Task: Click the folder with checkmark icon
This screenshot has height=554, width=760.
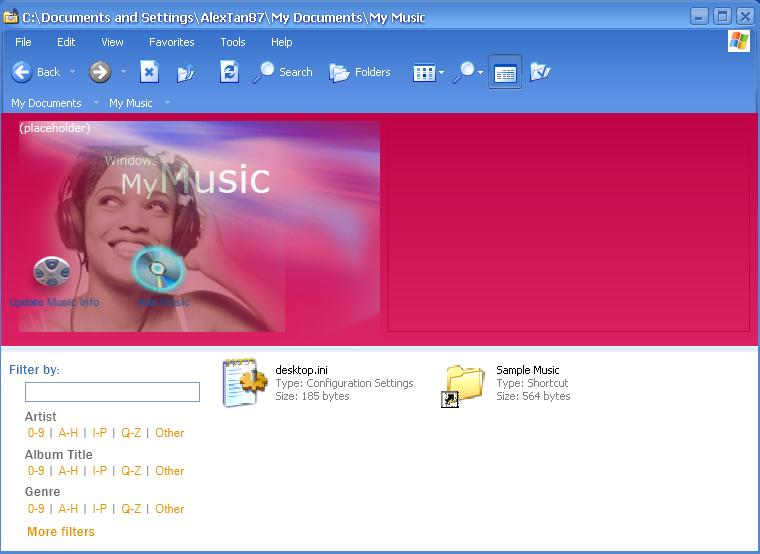Action: click(x=540, y=72)
